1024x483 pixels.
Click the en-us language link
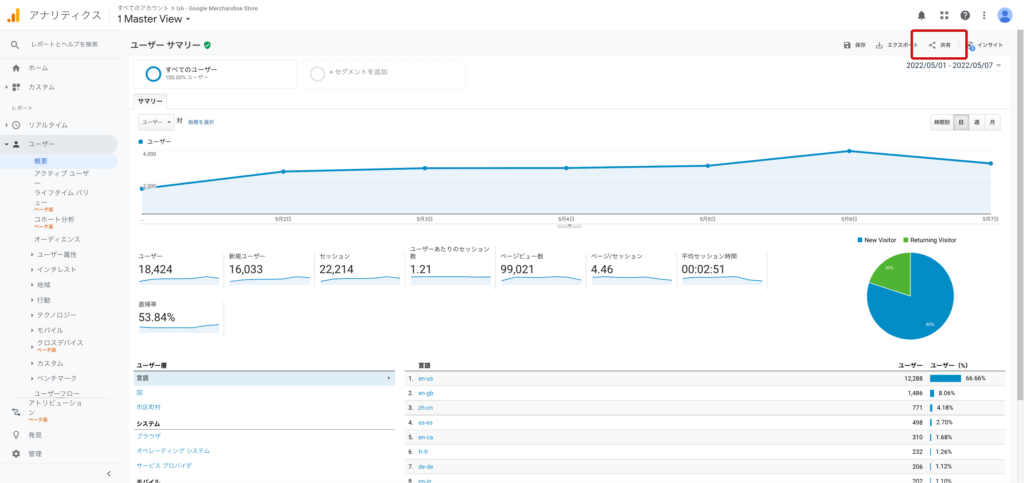(426, 378)
